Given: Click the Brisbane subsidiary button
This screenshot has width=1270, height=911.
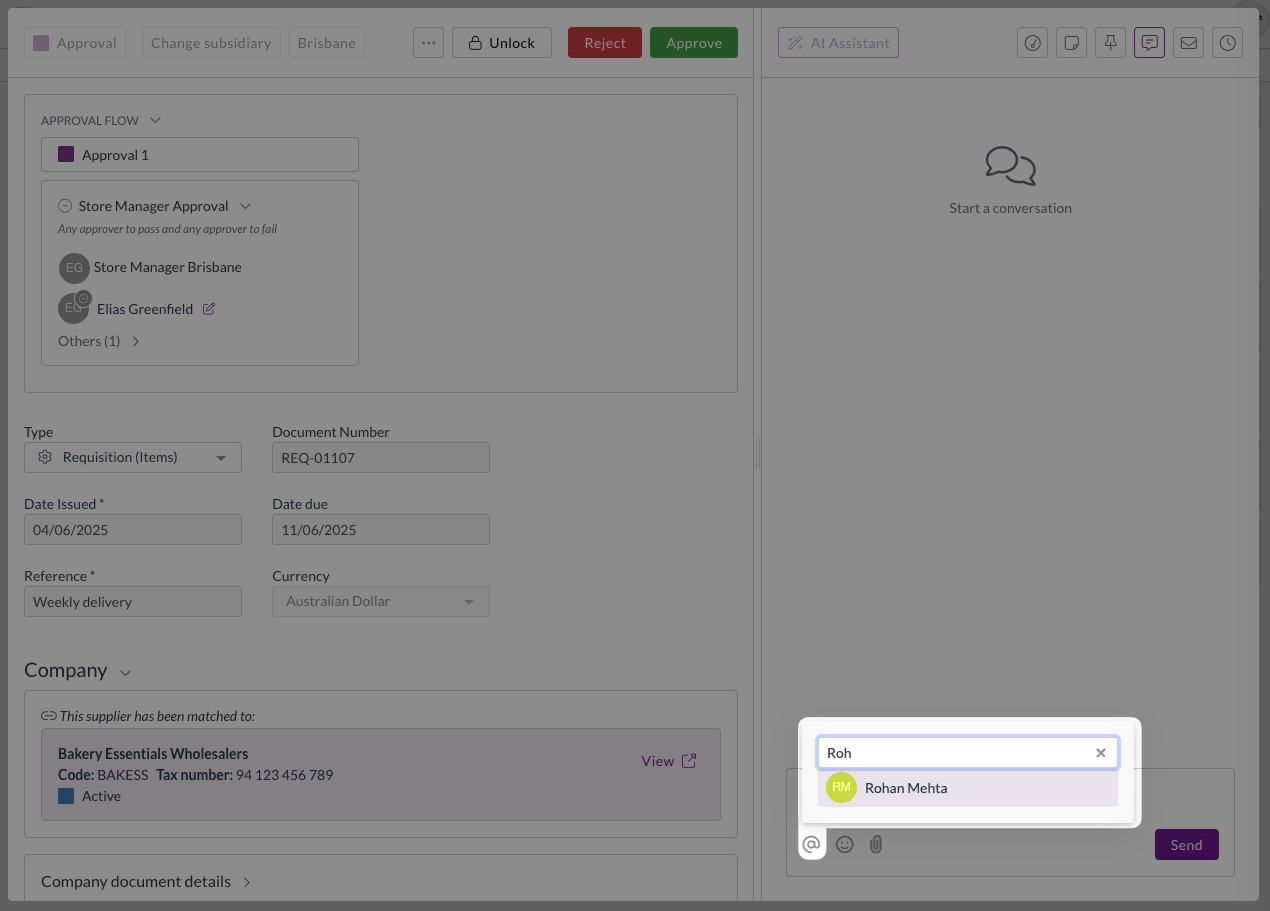Looking at the screenshot, I should (327, 43).
